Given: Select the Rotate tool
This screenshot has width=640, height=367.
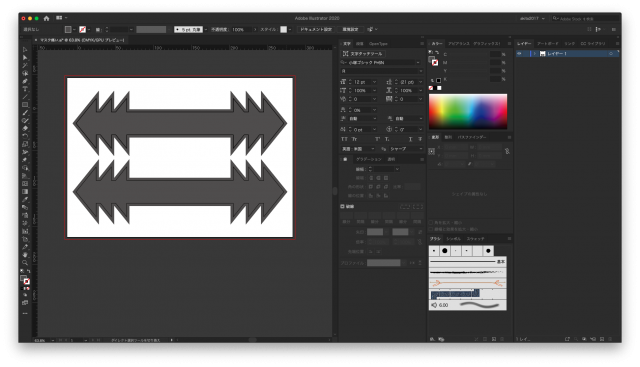Looking at the screenshot, I should coord(25,136).
